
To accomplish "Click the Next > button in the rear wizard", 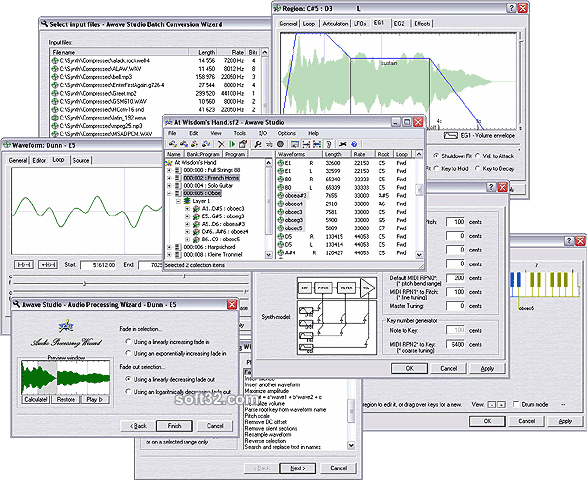I will 298,468.
